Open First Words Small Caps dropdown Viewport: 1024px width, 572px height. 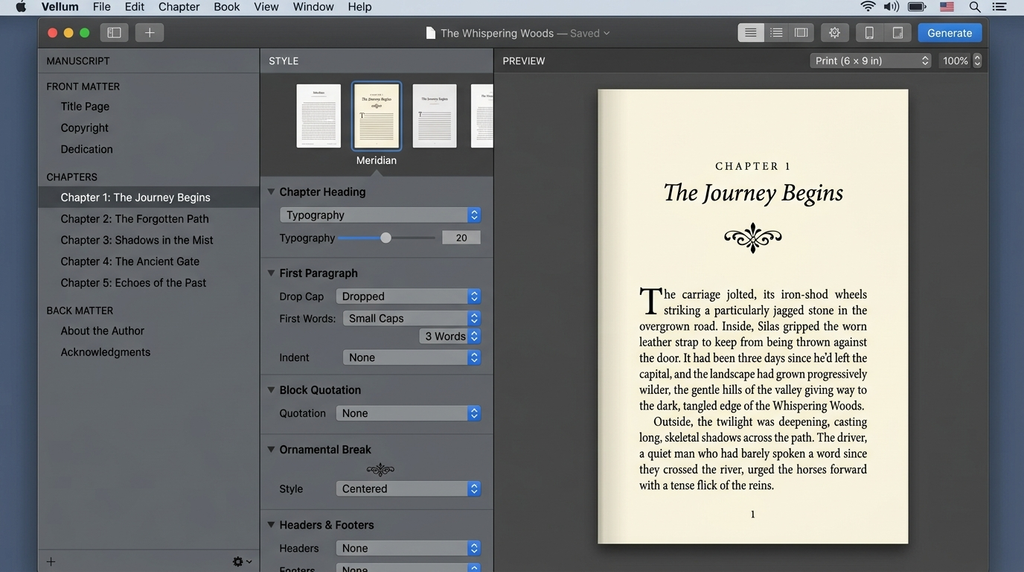pos(411,318)
